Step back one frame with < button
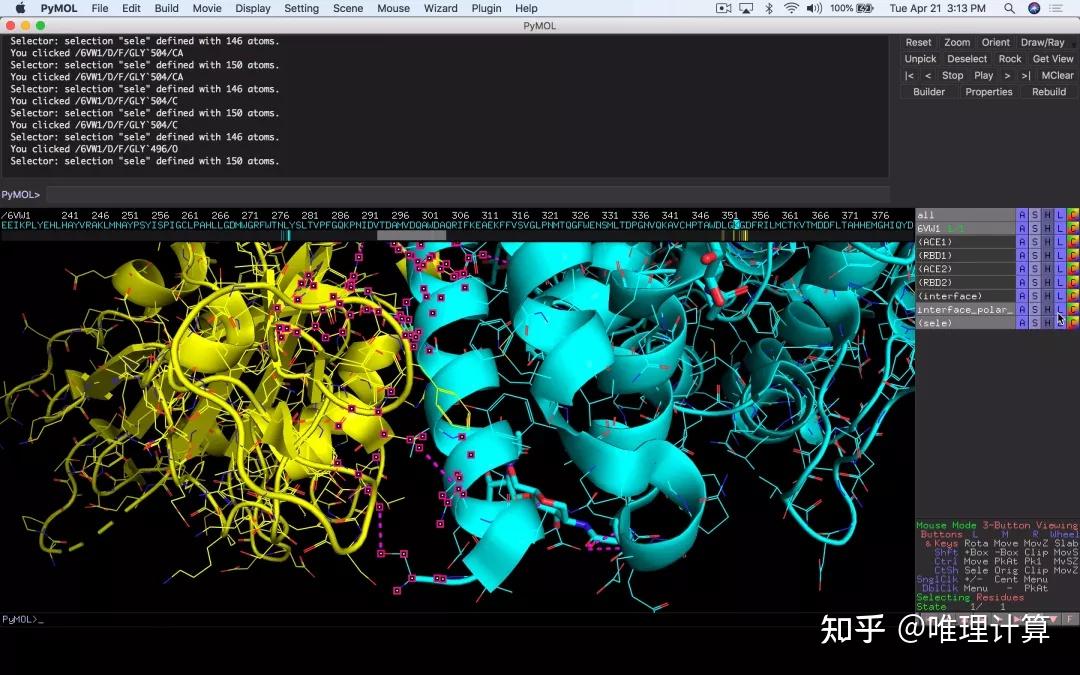The width and height of the screenshot is (1080, 675). tap(928, 76)
